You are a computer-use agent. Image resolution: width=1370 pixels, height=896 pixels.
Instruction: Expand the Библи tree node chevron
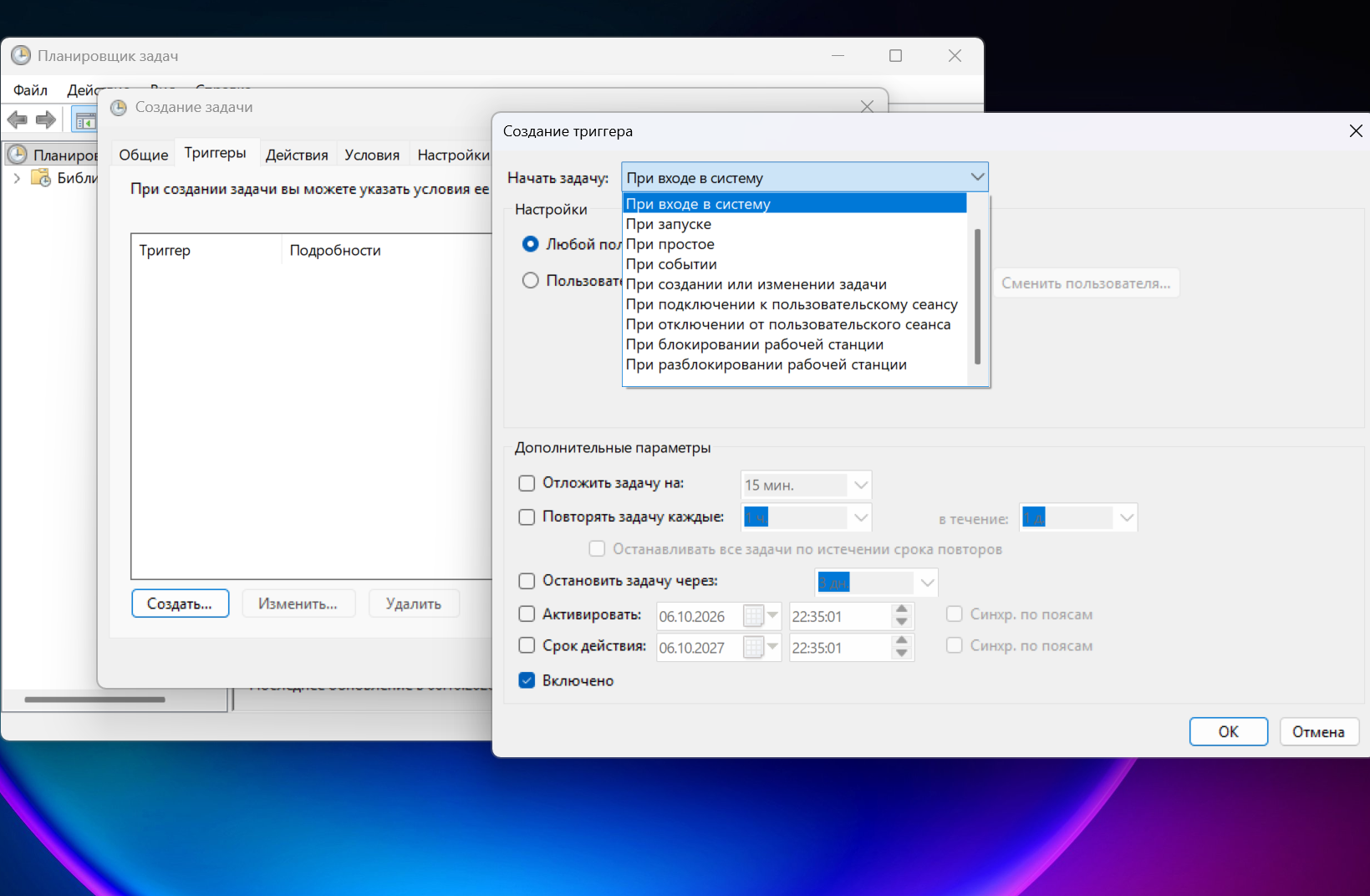pyautogui.click(x=17, y=178)
